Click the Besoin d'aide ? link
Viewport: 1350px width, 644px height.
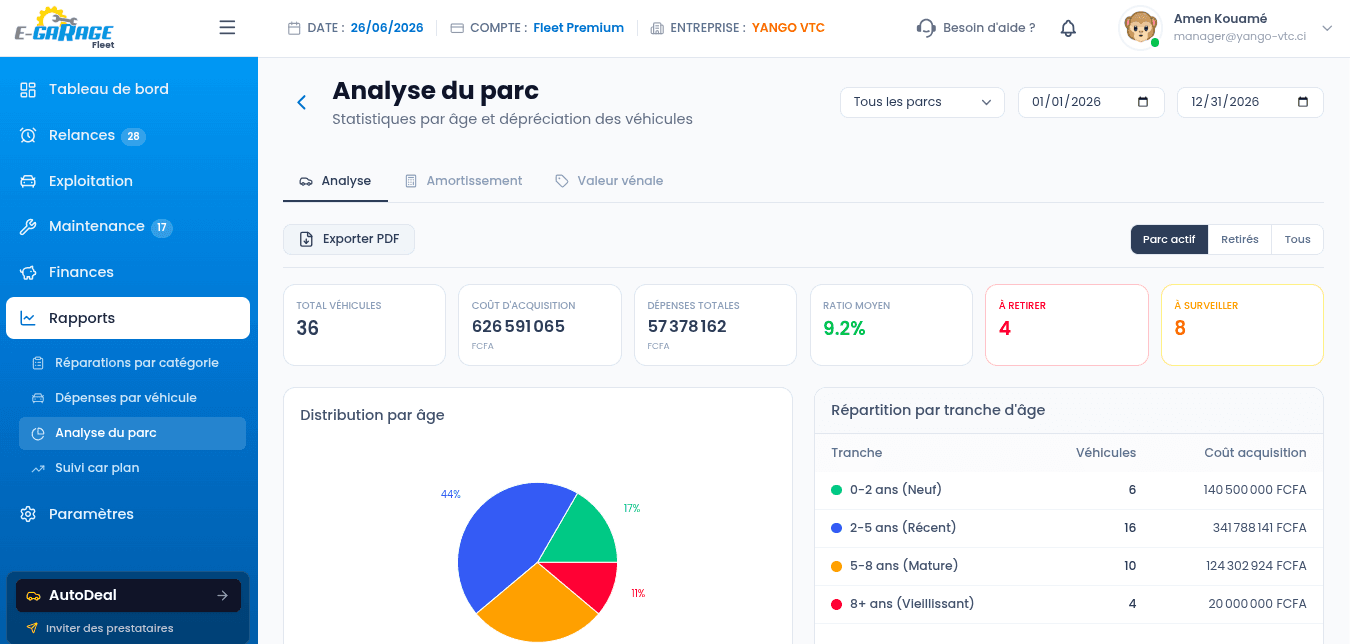click(989, 28)
